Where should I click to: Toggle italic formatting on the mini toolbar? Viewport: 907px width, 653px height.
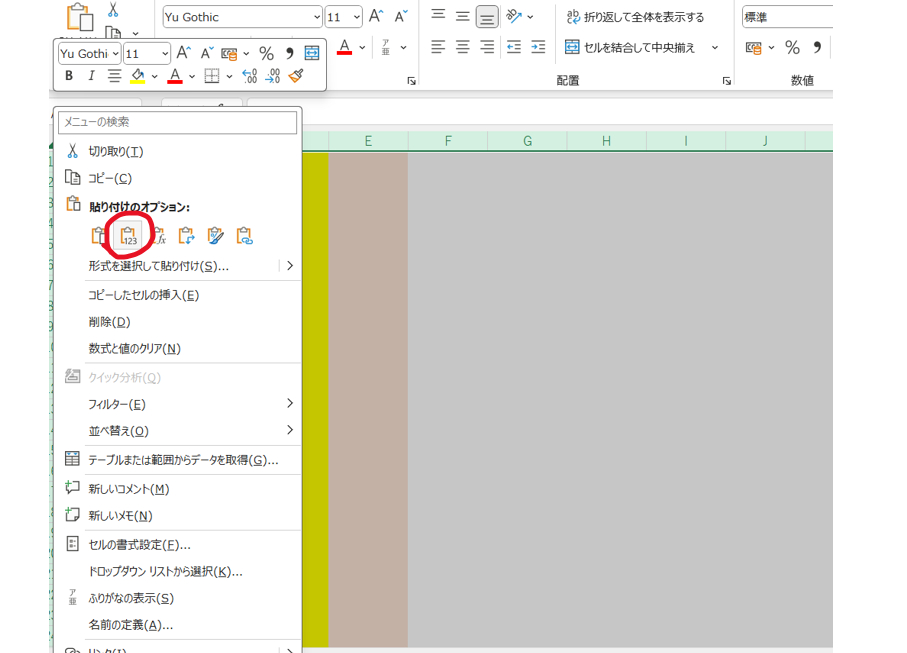click(91, 75)
